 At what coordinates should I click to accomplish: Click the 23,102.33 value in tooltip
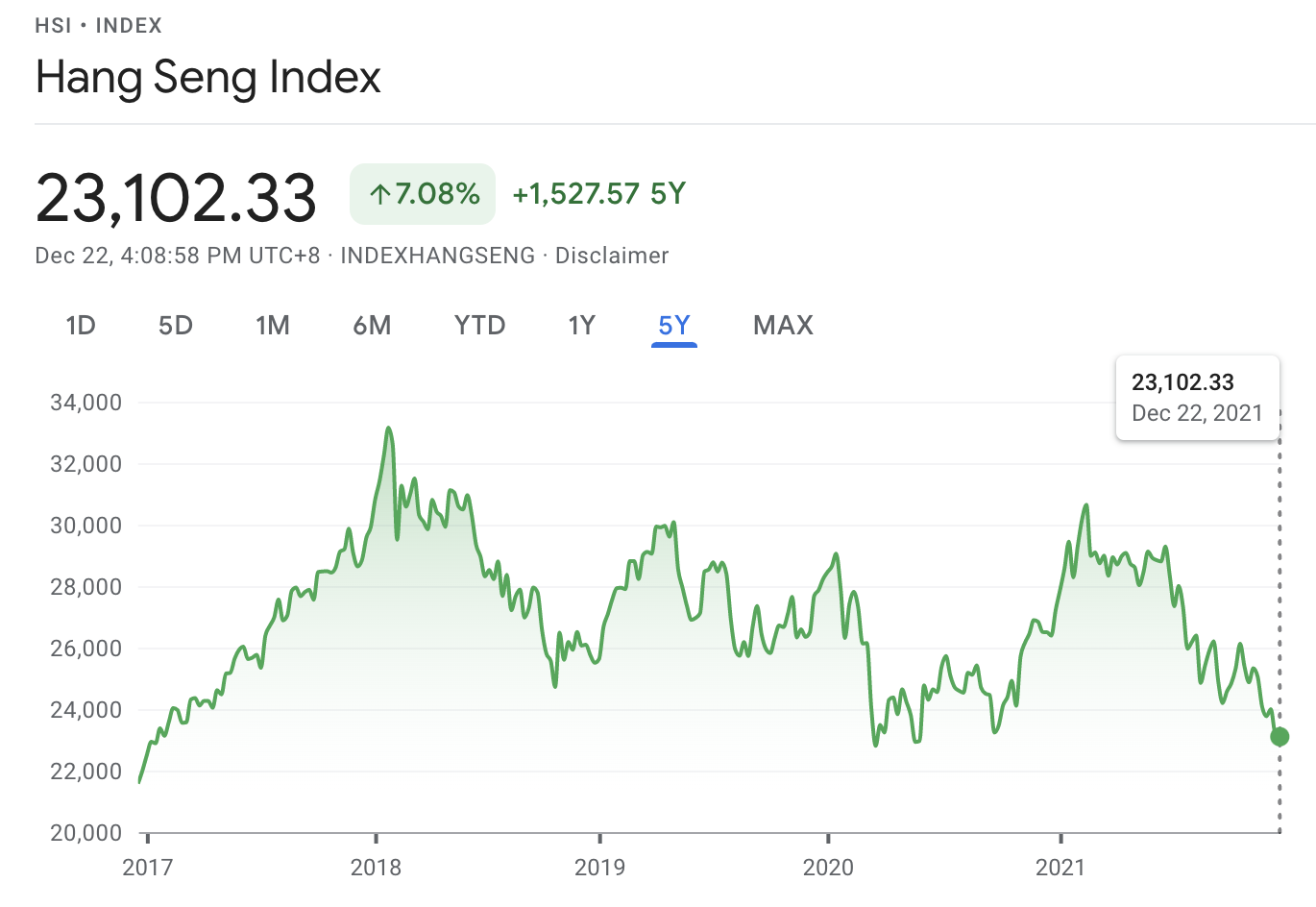pos(1182,382)
